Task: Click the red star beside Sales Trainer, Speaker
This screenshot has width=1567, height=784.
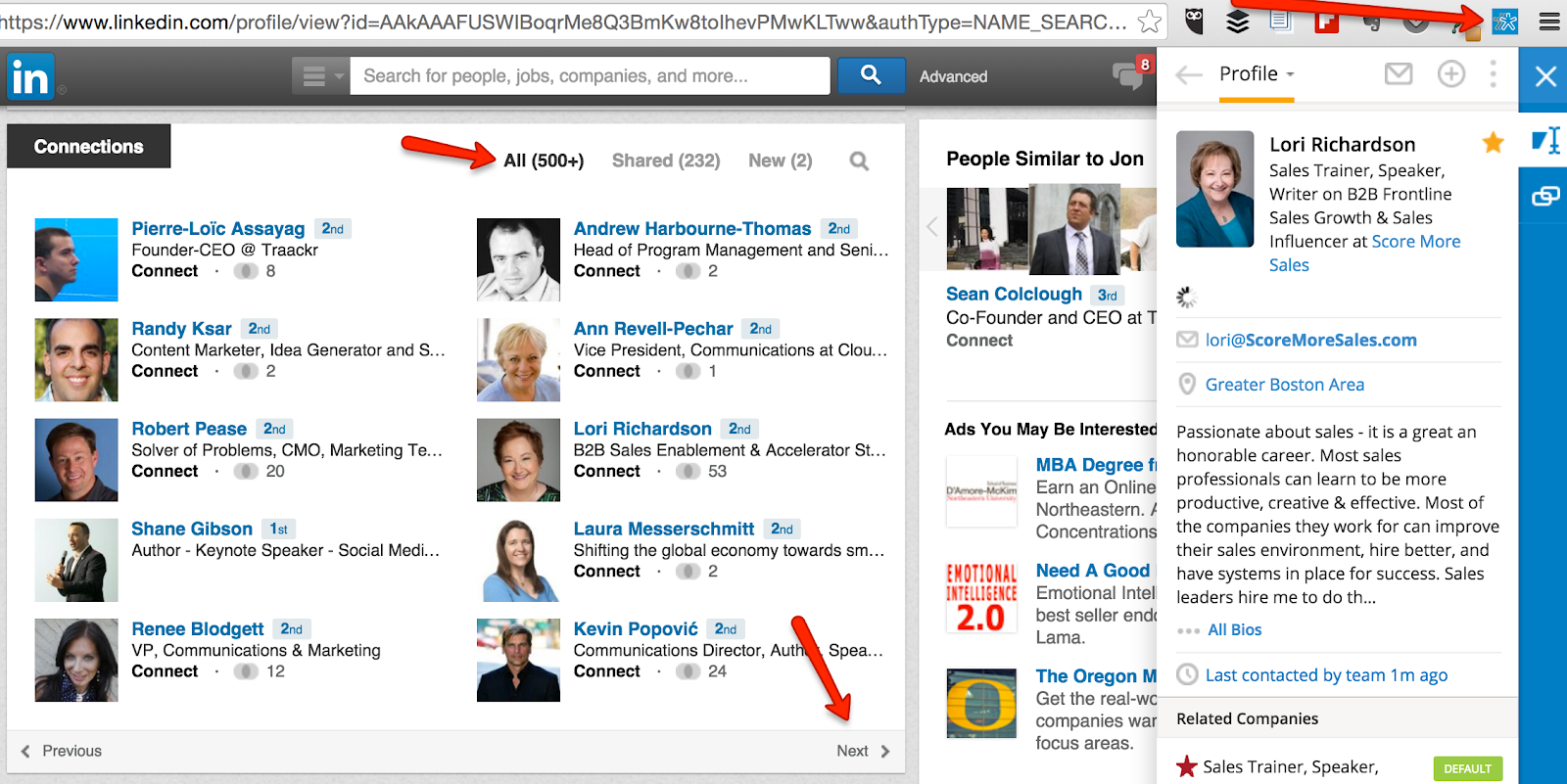Action: point(1187,766)
